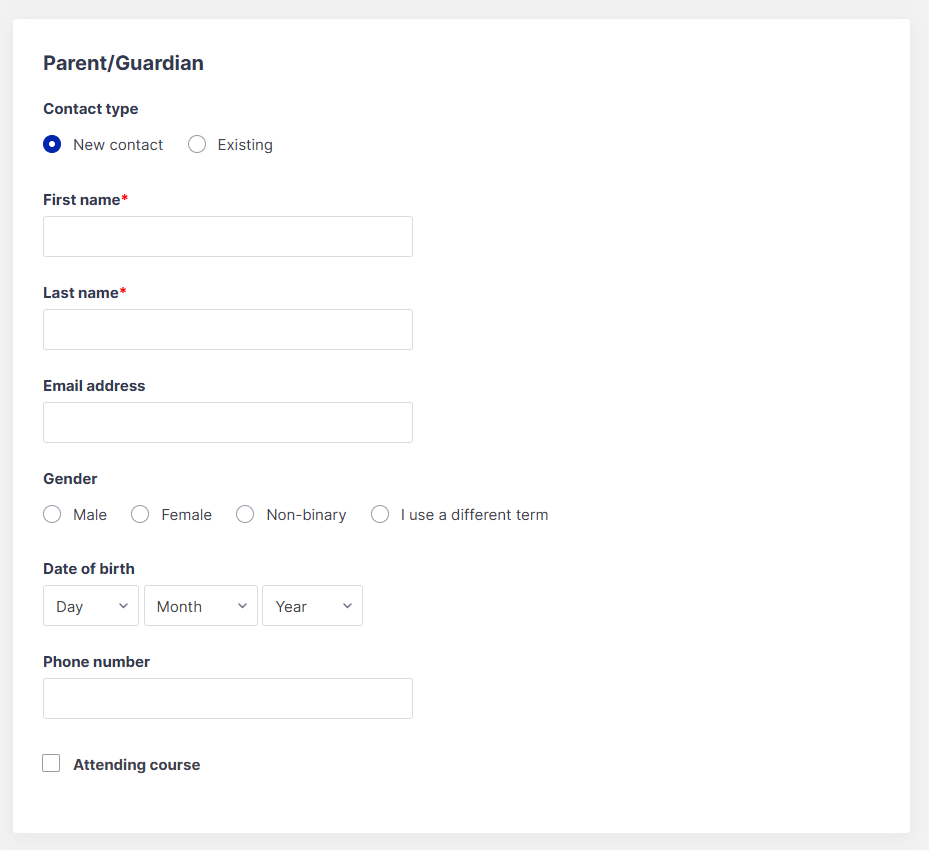Open the Day dropdown for date of birth
Screen dimensions: 929x850
click(x=91, y=606)
